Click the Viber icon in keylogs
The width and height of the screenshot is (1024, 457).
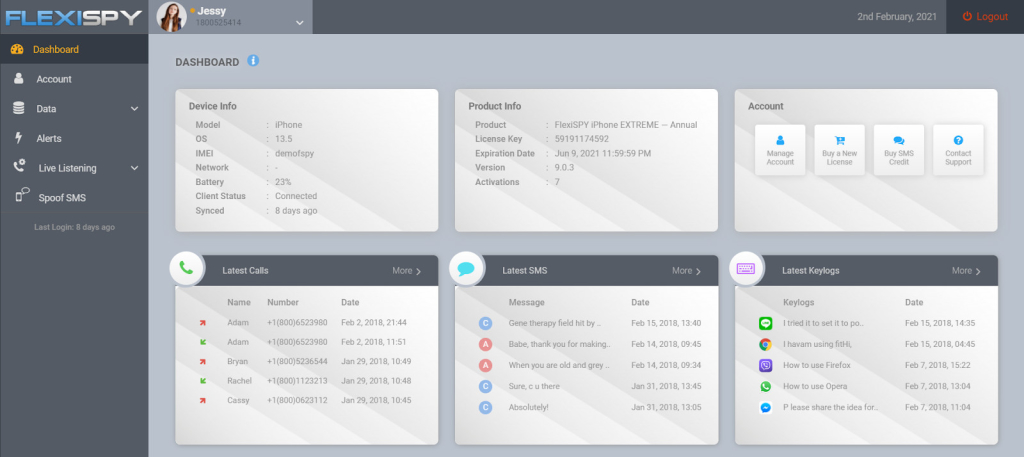(765, 366)
